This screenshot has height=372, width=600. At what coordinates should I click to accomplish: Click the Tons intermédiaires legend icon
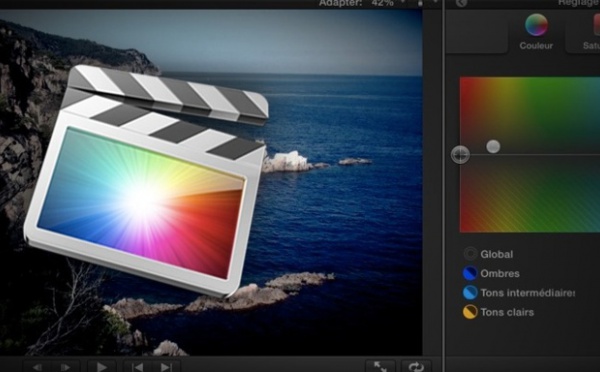pos(470,293)
